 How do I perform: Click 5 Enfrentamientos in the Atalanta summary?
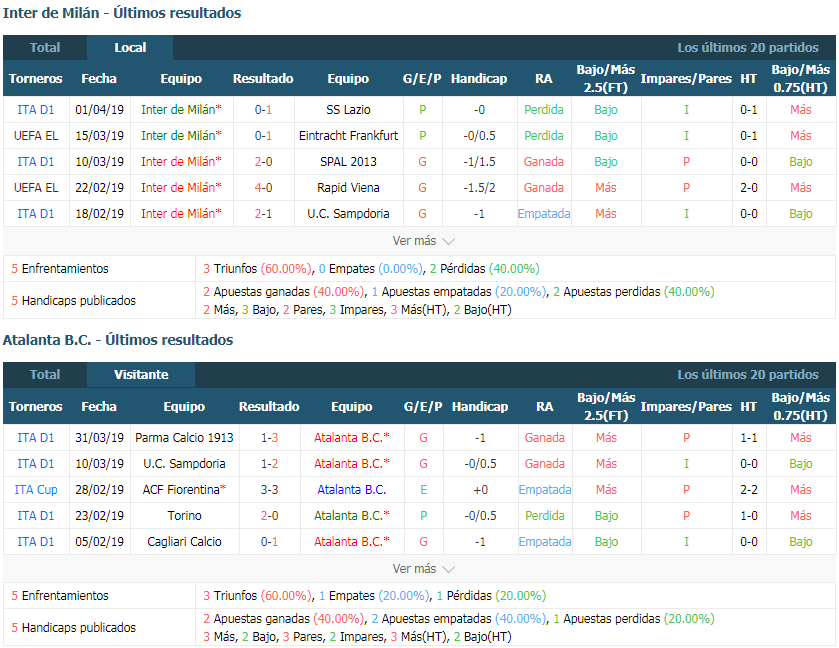coord(60,596)
